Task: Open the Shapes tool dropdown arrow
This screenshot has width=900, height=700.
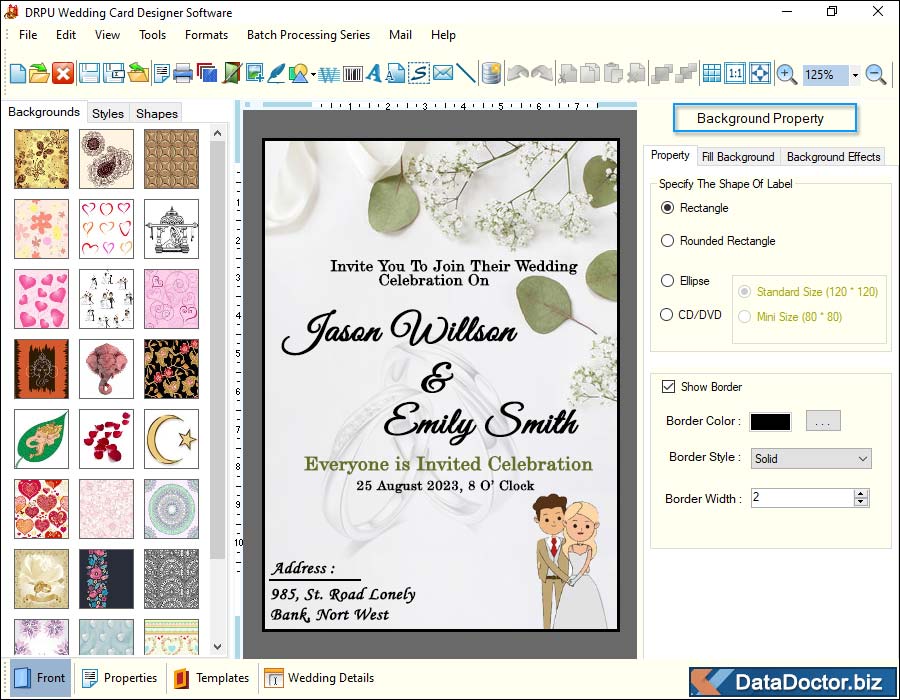Action: point(313,75)
